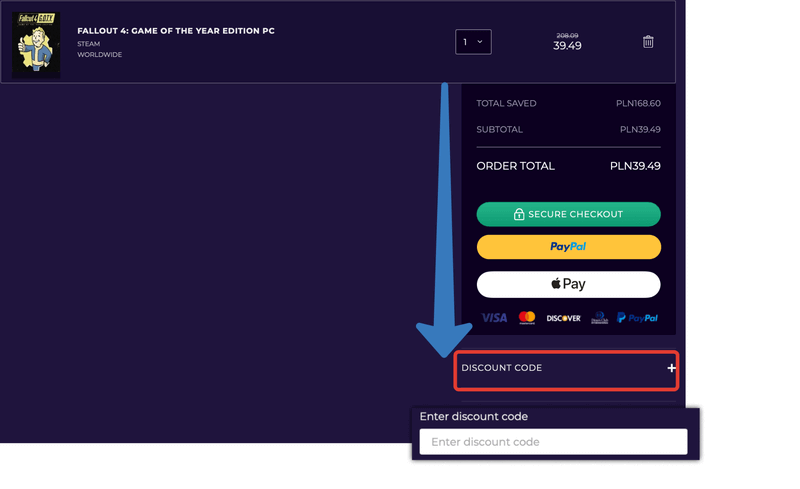Screen dimensions: 800x489
Task: Click the Worldwide region label
Action: 99,55
